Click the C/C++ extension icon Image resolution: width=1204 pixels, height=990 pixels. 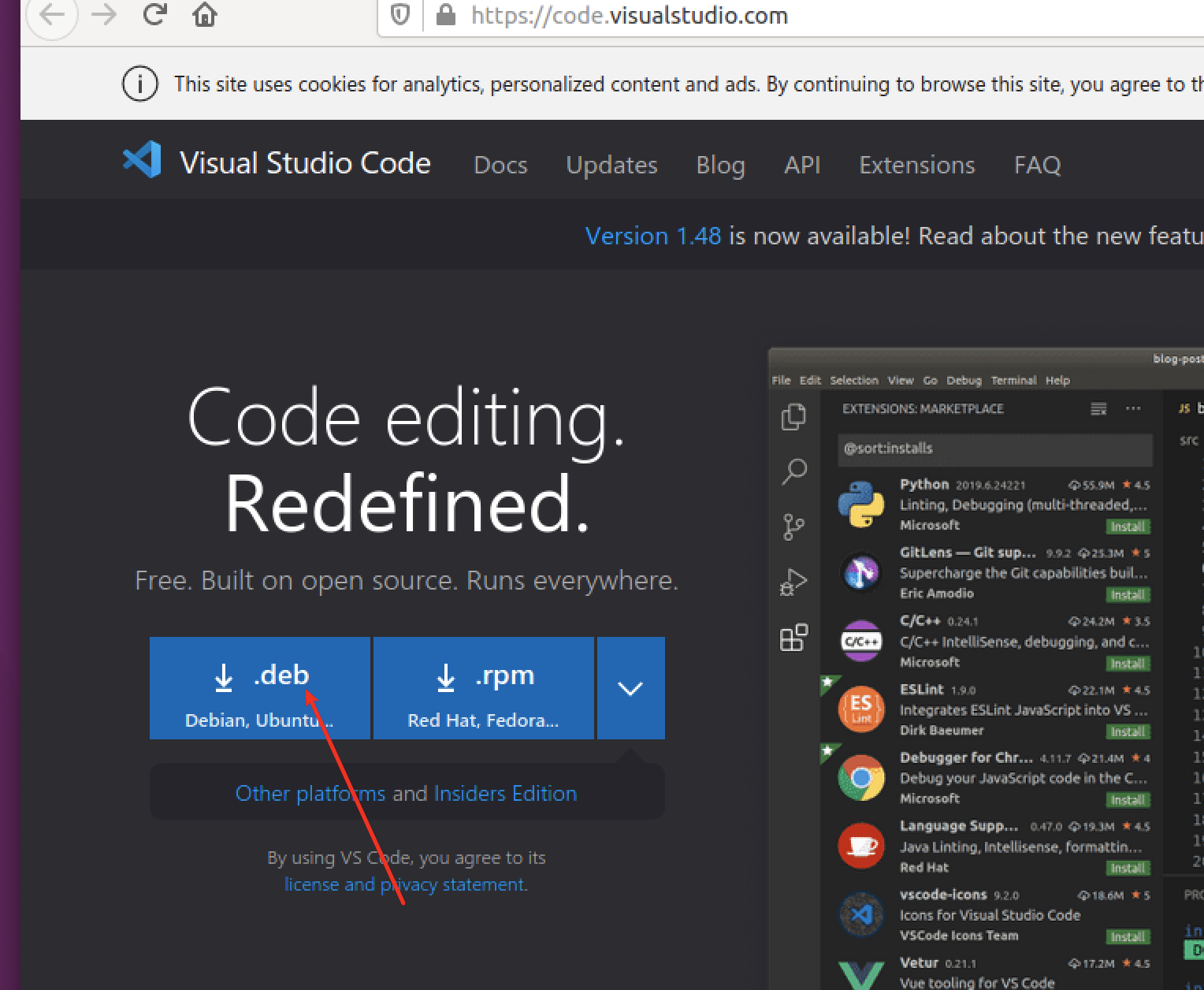[861, 641]
